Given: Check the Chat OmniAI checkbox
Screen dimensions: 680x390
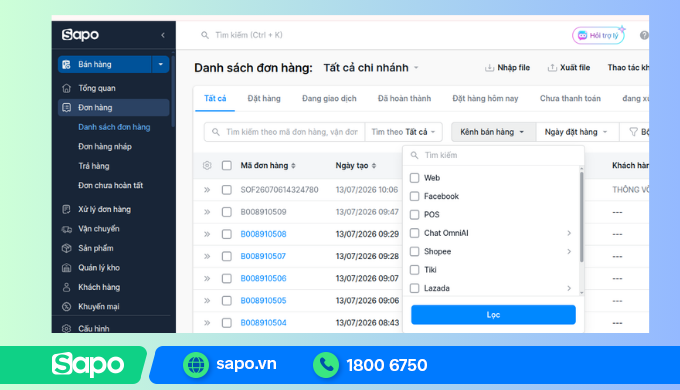Looking at the screenshot, I should (x=415, y=233).
